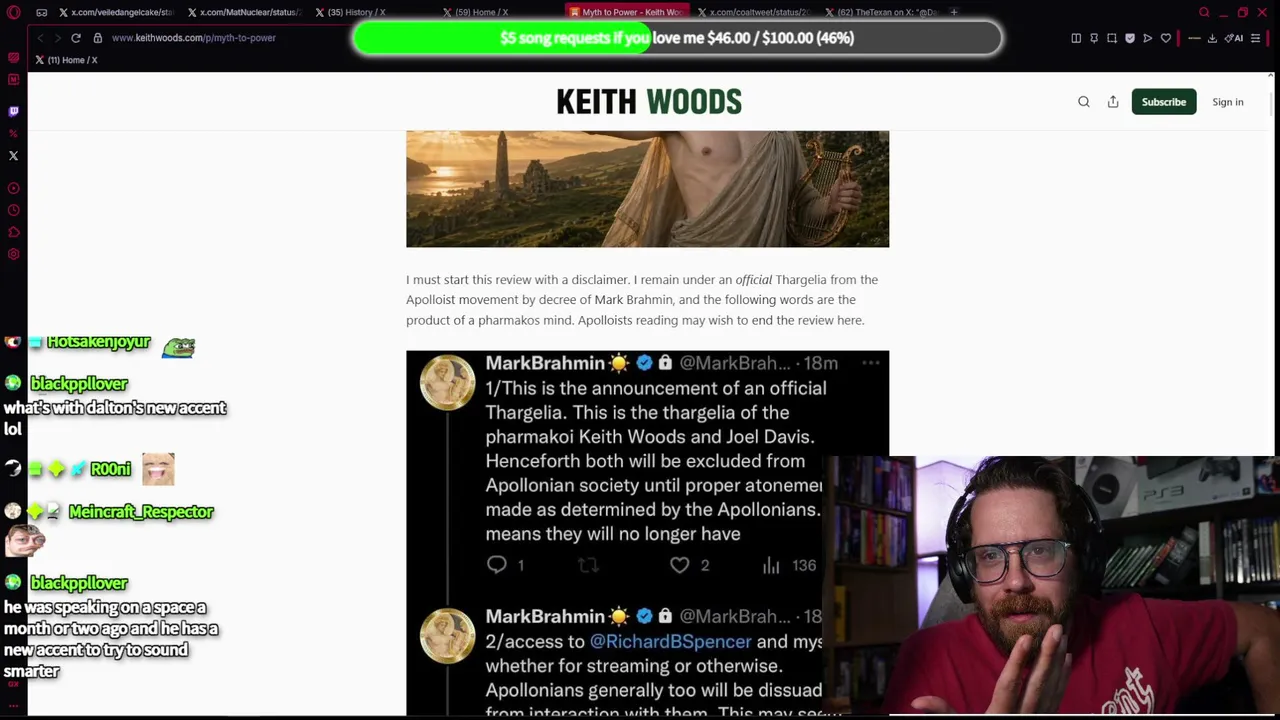Click chat username R00ni
The image size is (1280, 720).
click(x=110, y=469)
